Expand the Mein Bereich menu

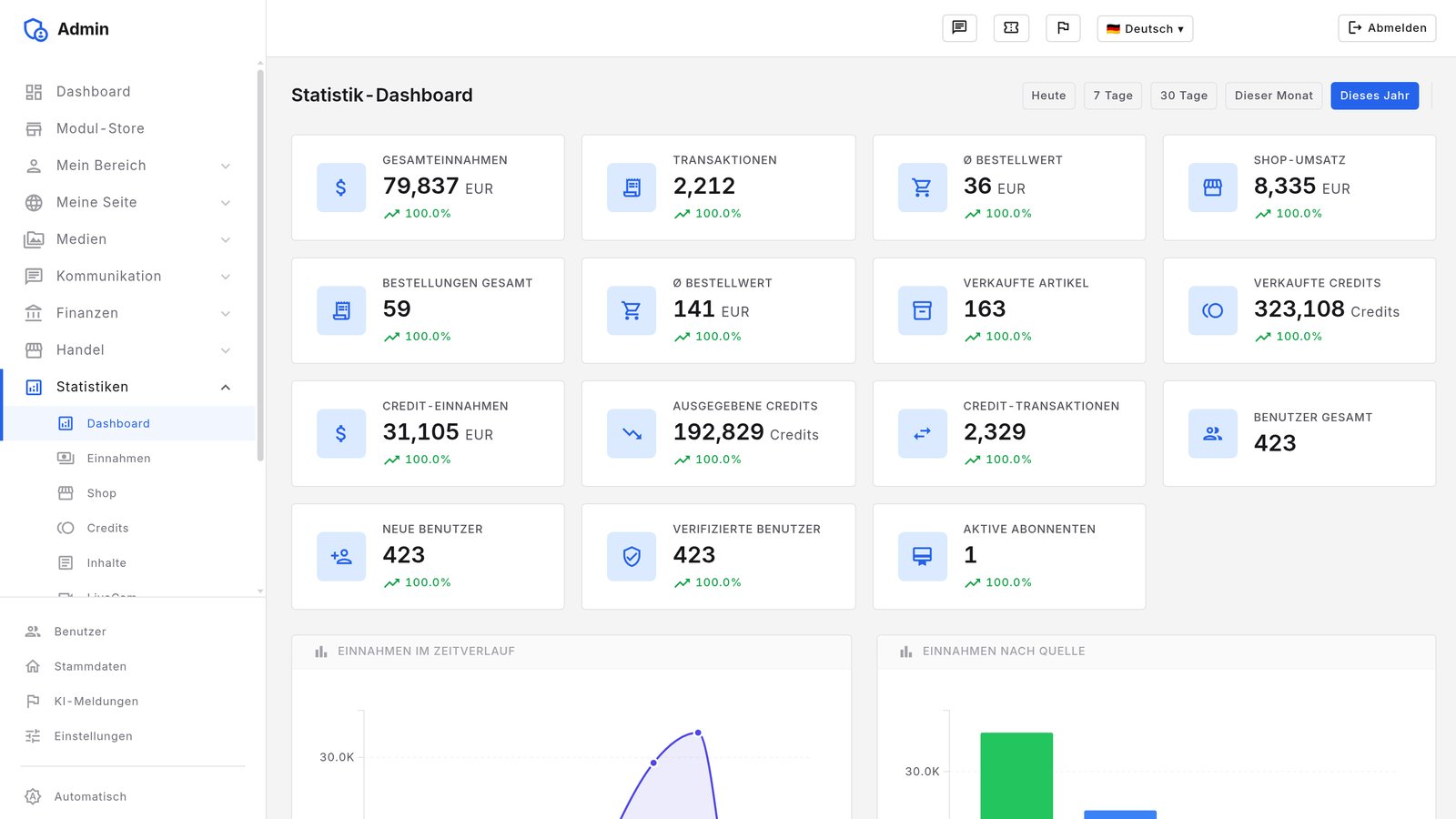click(128, 166)
